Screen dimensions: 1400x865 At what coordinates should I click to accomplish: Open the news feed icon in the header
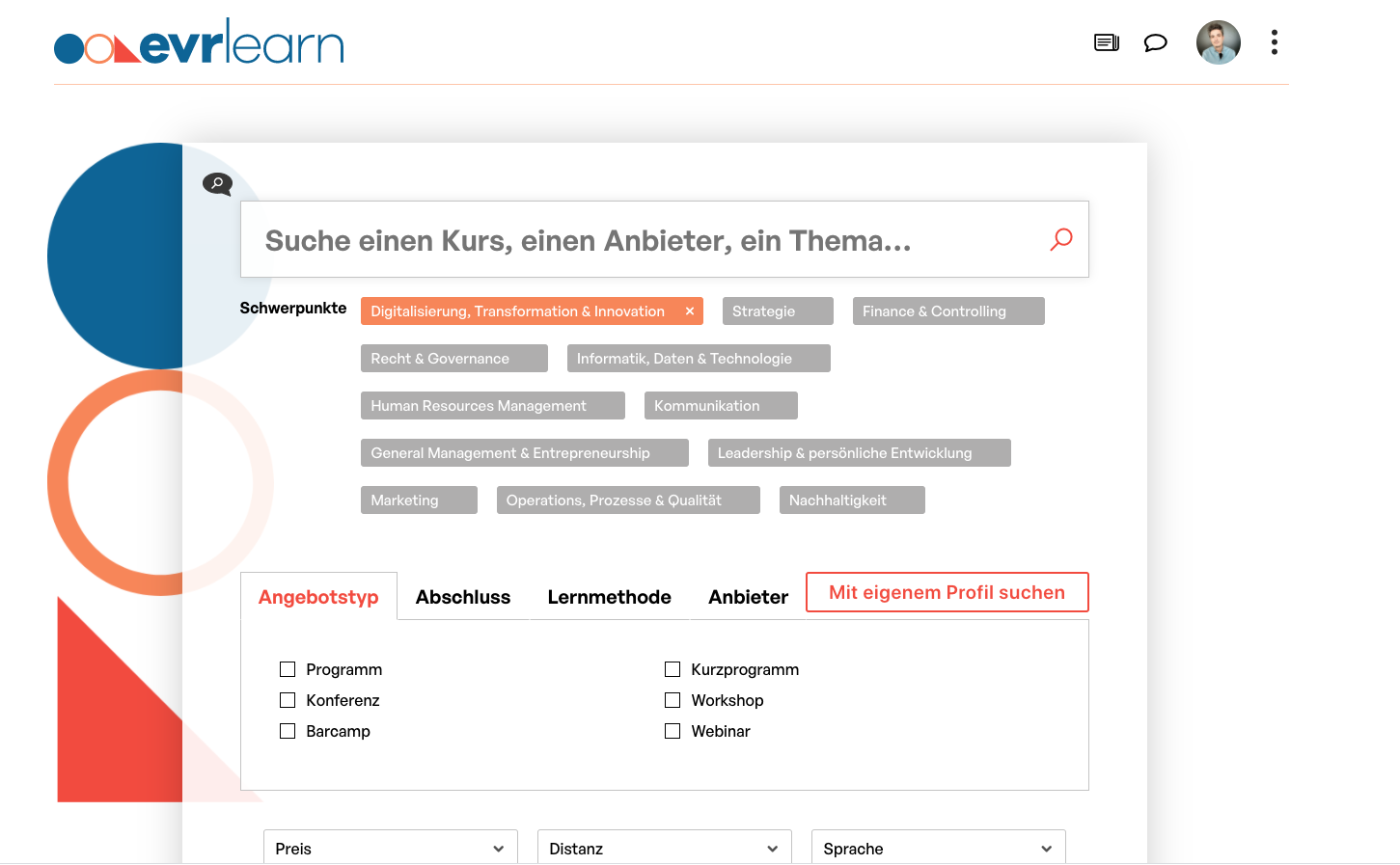(x=1106, y=42)
